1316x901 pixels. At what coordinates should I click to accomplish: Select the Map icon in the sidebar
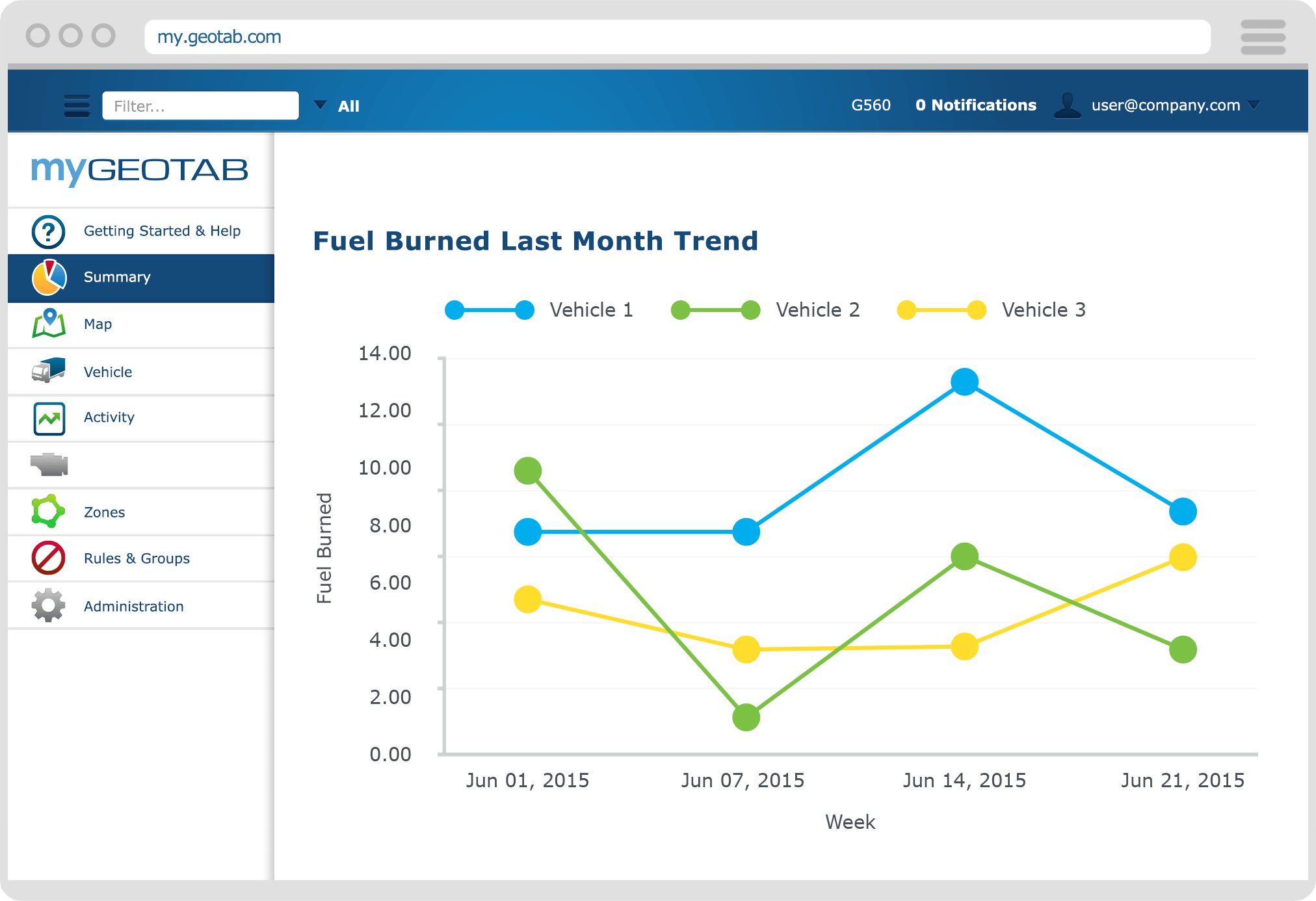point(49,324)
